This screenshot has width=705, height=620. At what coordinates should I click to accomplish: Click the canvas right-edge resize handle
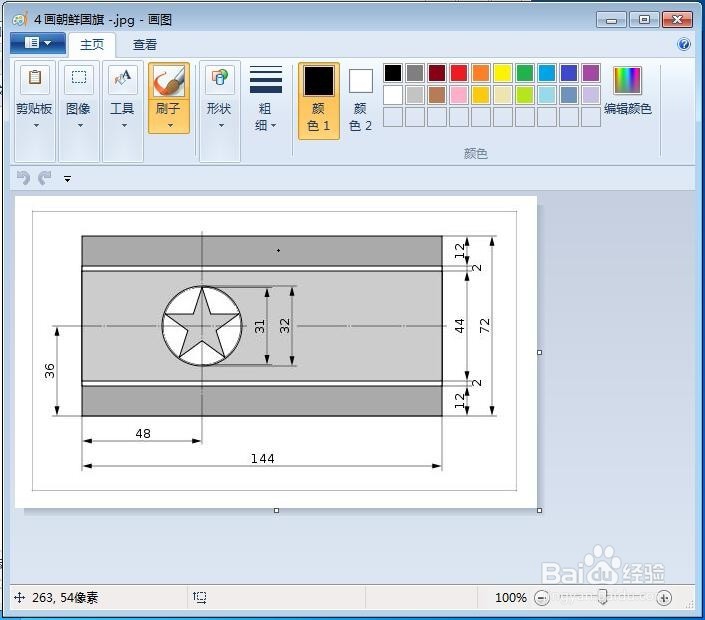pyautogui.click(x=540, y=352)
